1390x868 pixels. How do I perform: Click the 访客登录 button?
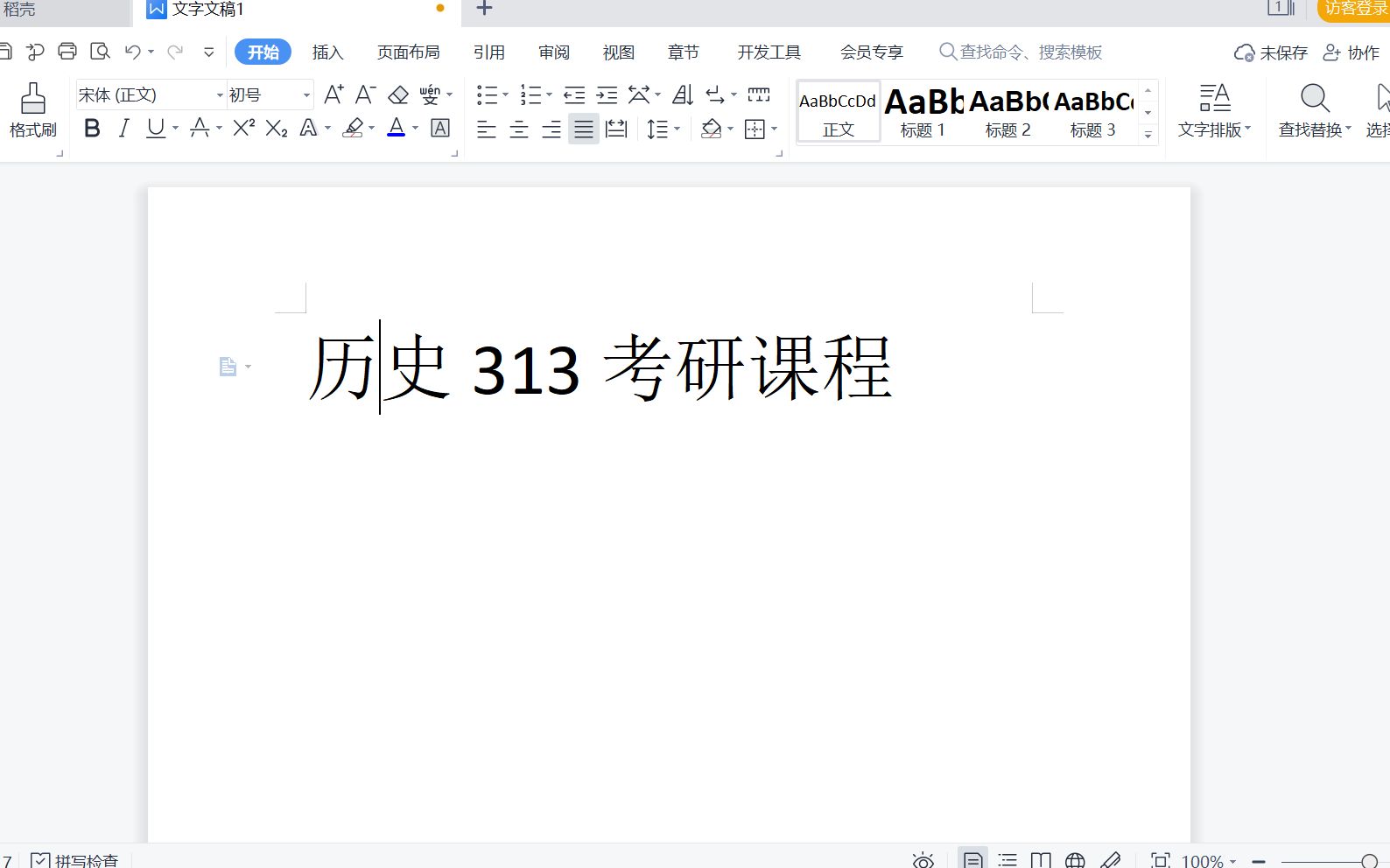point(1354,10)
